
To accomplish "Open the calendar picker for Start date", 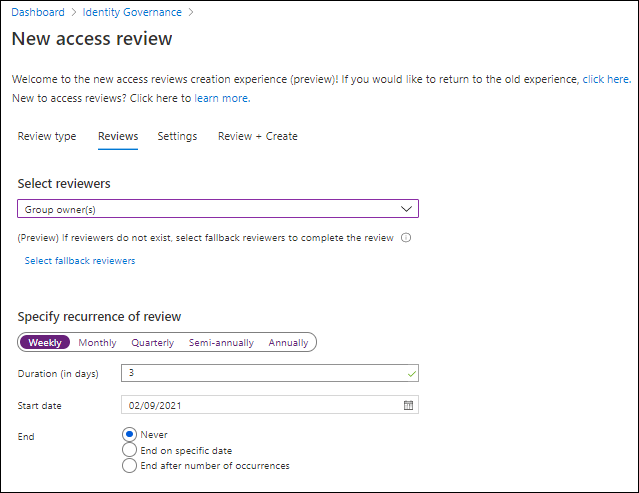I will pos(408,405).
